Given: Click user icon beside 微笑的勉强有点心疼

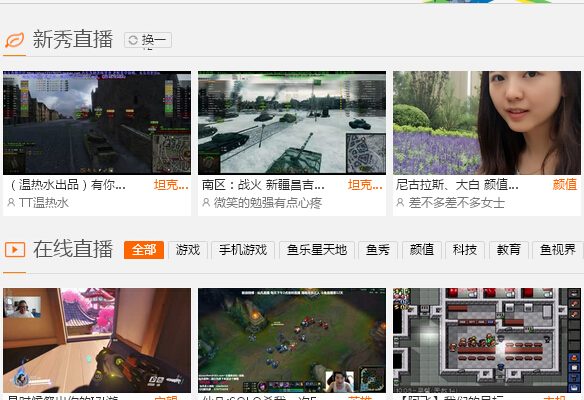Looking at the screenshot, I should coord(206,203).
